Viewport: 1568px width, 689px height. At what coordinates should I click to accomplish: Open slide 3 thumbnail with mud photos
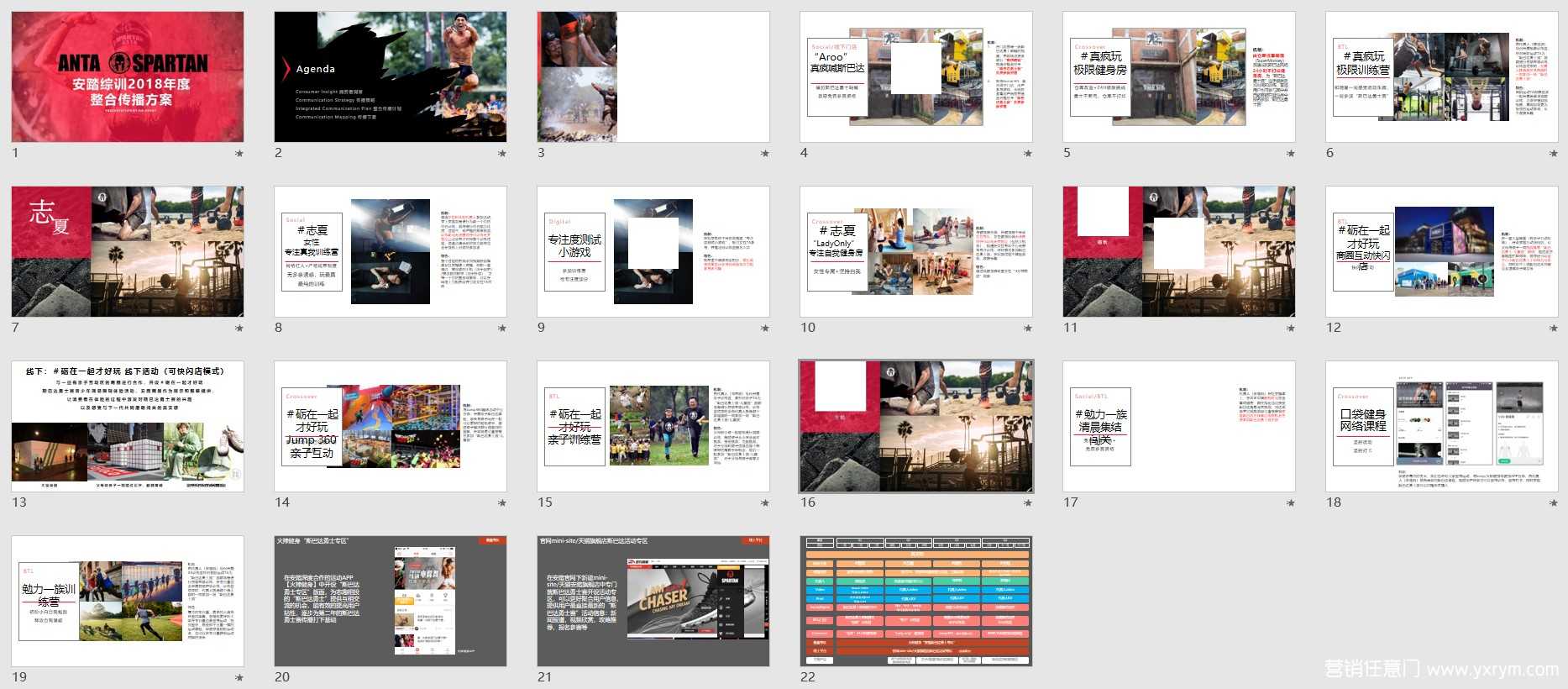[653, 76]
